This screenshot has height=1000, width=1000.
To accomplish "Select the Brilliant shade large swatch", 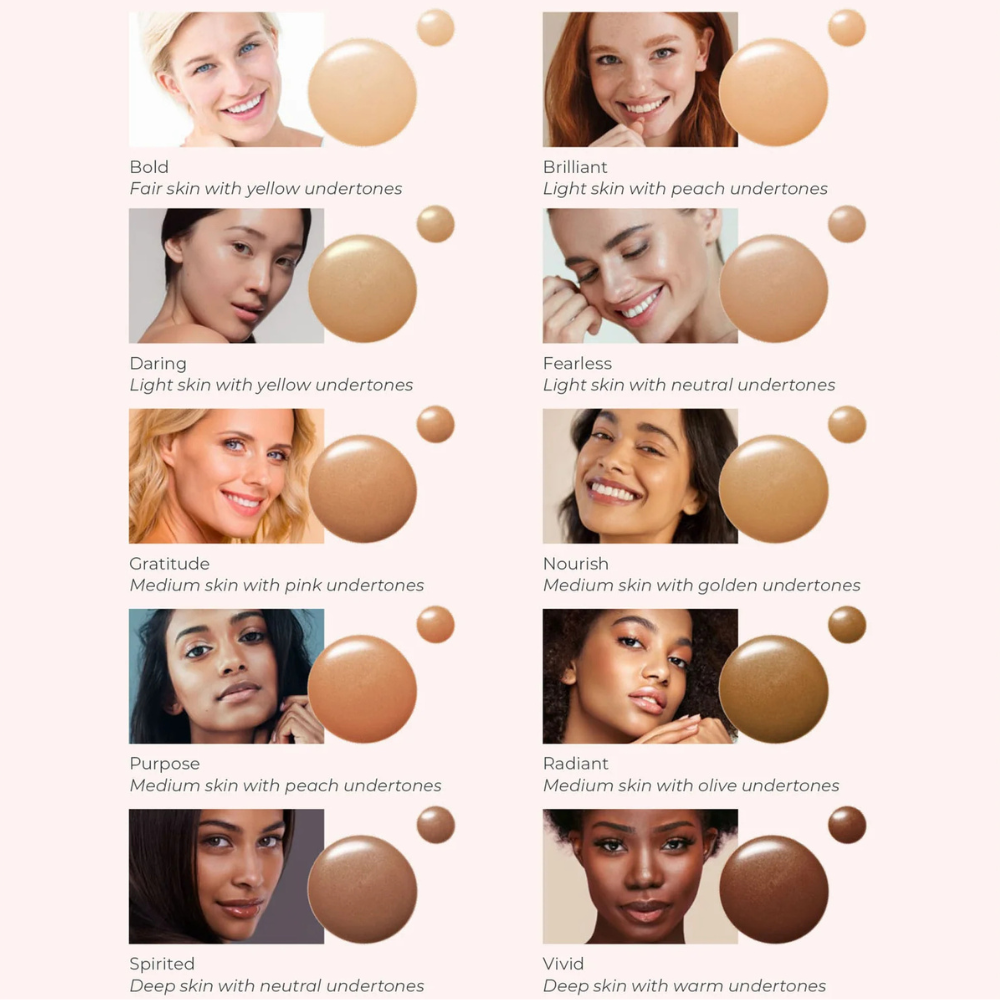I will click(774, 92).
